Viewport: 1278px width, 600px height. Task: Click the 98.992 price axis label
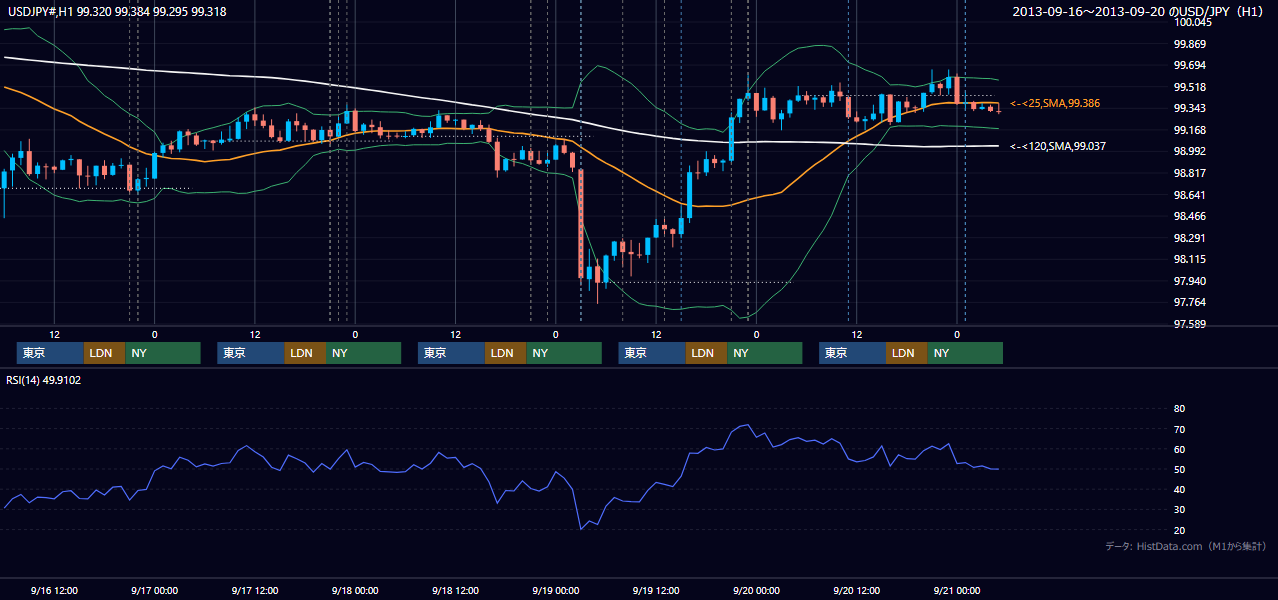click(x=1190, y=152)
